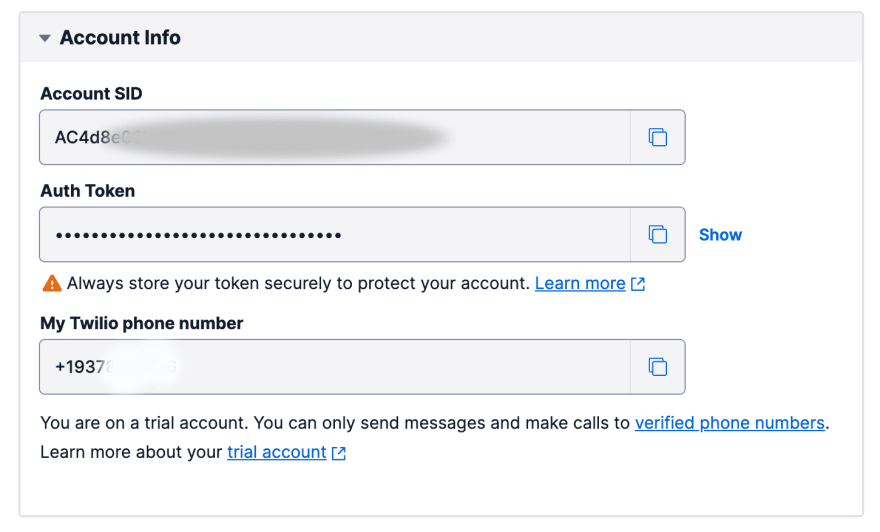Click the Auth Token label
This screenshot has height=532, width=880.
tap(88, 191)
